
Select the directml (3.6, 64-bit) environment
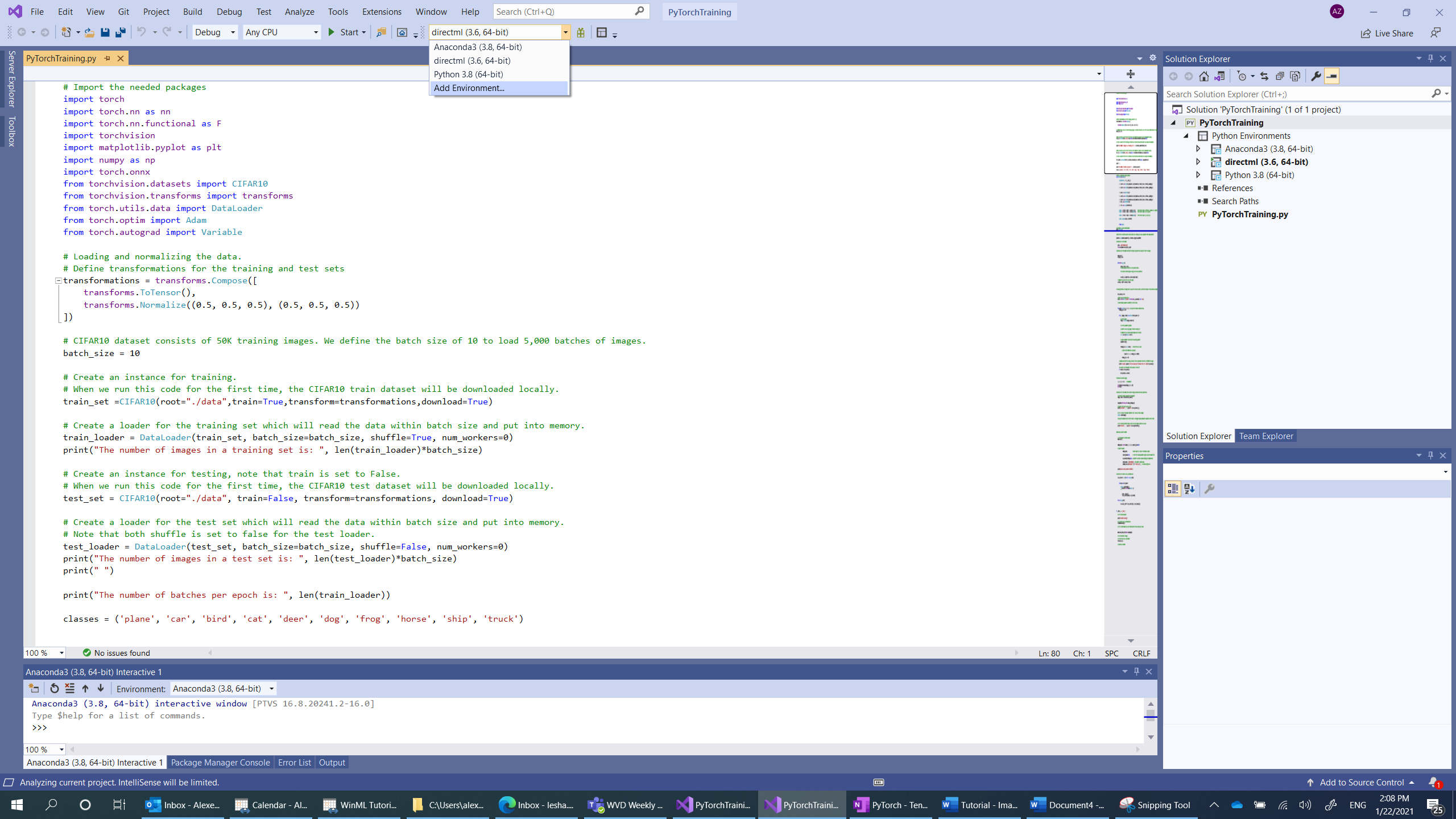point(471,60)
